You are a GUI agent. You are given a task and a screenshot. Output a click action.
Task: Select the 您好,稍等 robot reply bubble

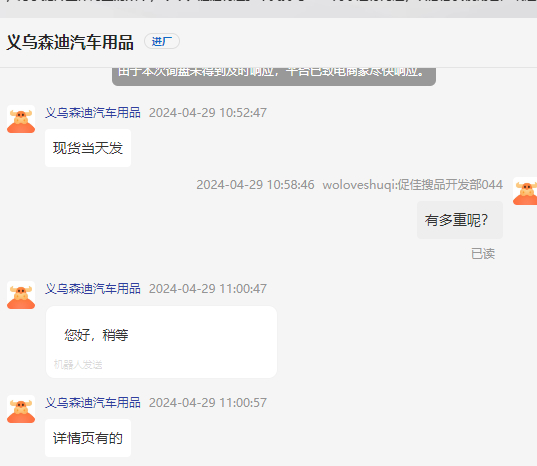coord(161,342)
